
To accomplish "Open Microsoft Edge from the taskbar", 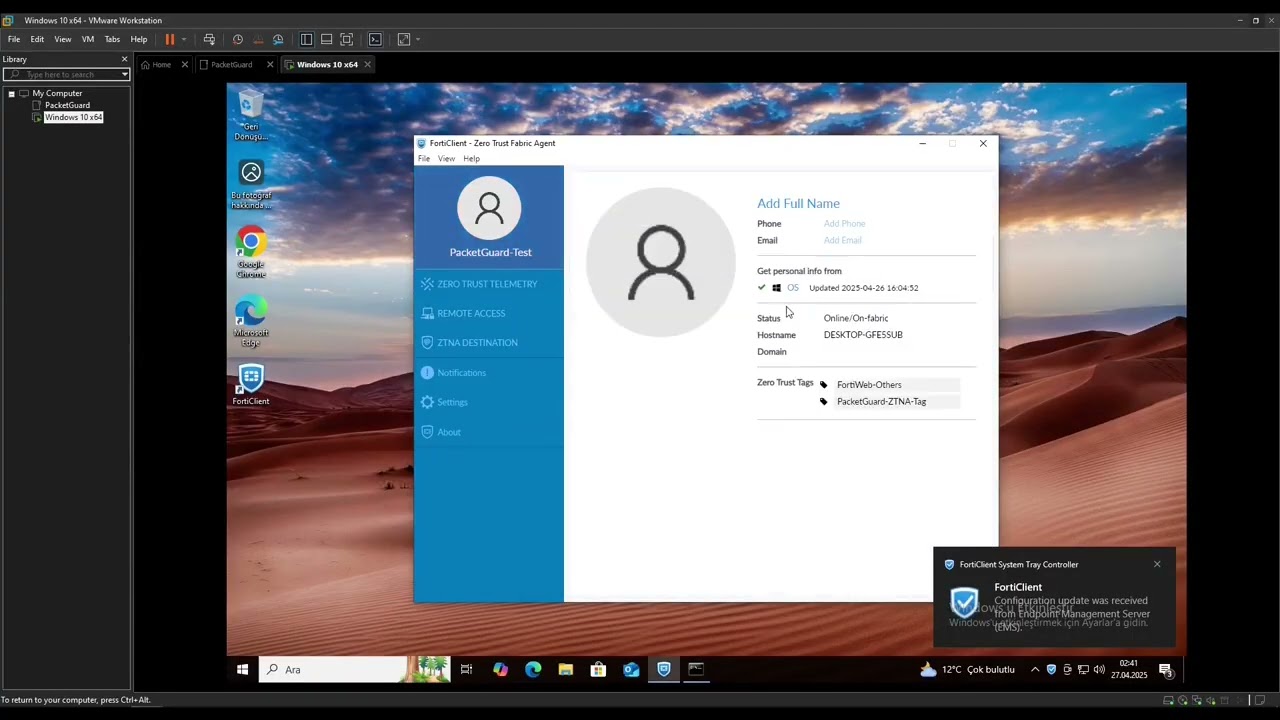I will coord(533,670).
